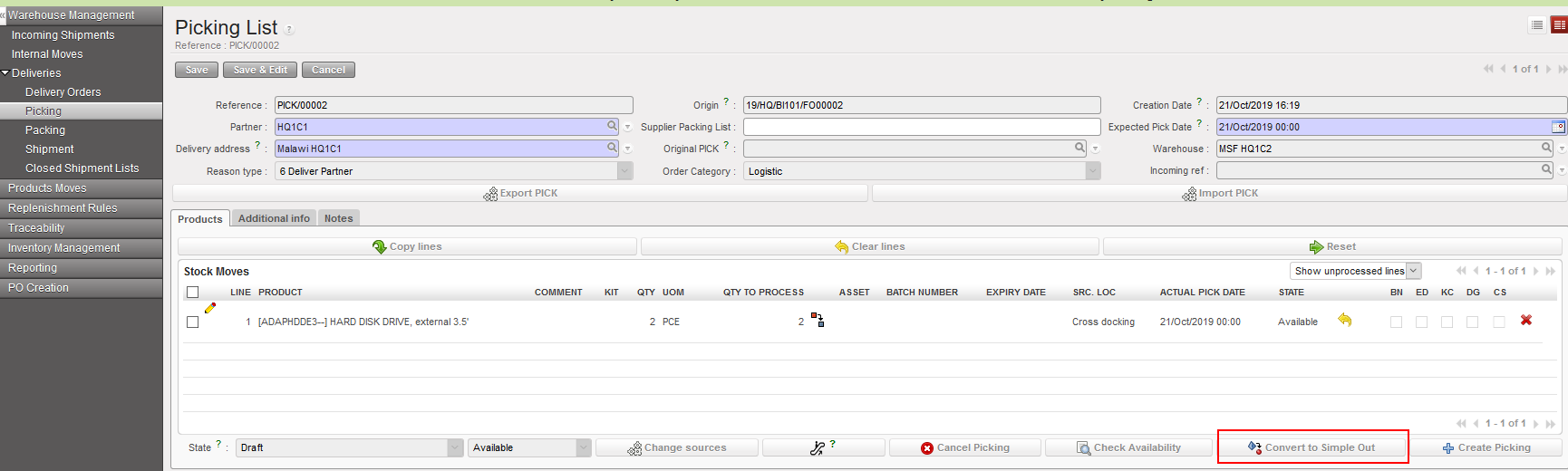
Task: Check the row checkbox for HARD DISK DRIVE line
Action: pos(192,322)
